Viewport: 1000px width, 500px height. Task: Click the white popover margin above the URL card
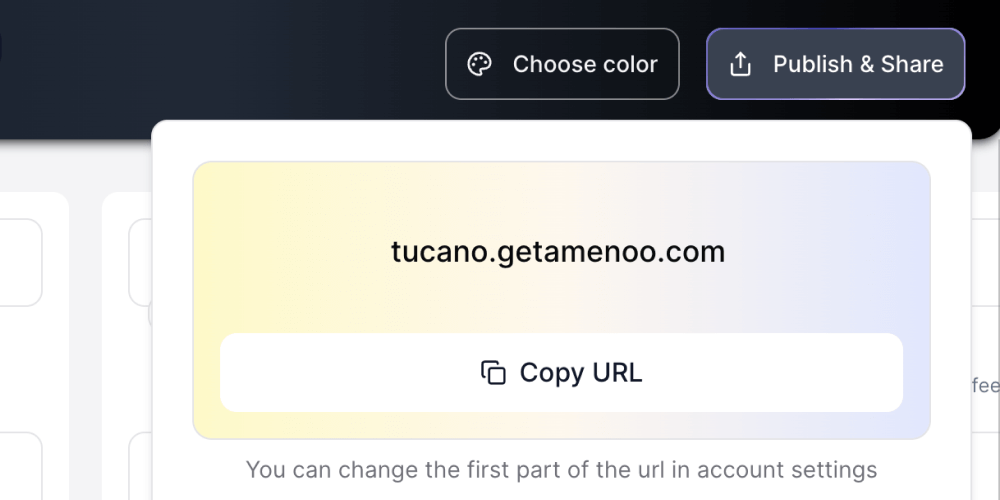[x=560, y=141]
